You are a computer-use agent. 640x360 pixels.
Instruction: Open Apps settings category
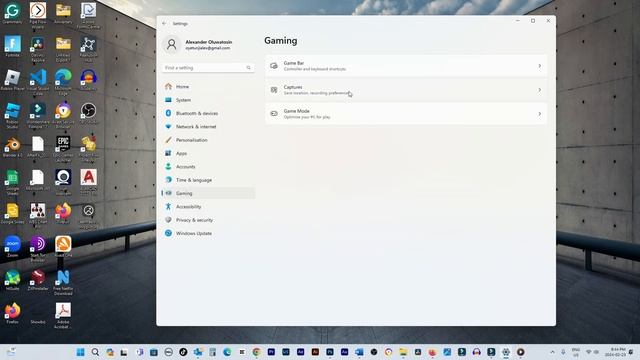pyautogui.click(x=209, y=153)
